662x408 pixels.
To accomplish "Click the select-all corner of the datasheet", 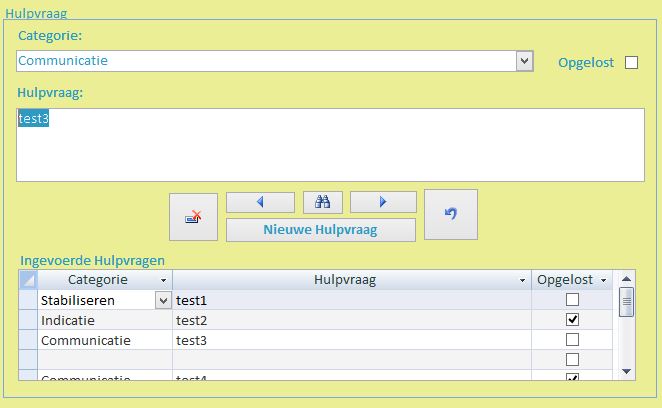I will (28, 280).
